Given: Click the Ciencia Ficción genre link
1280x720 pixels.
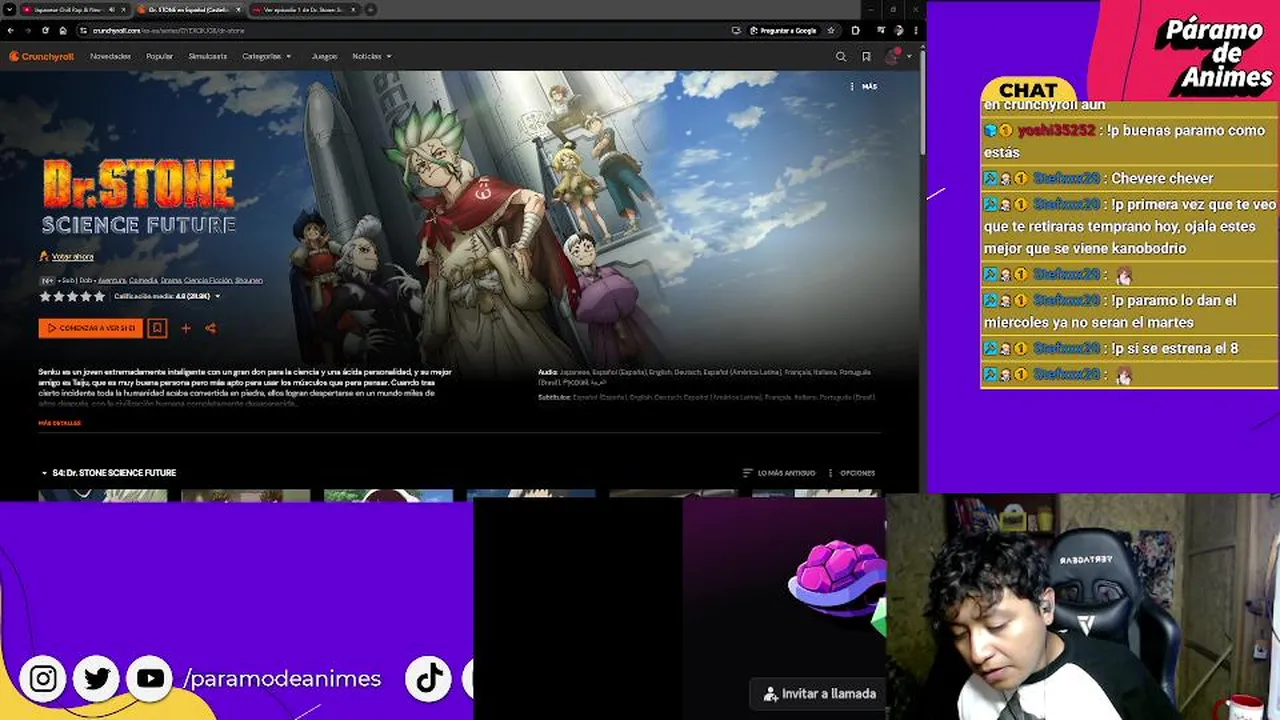Looking at the screenshot, I should (x=208, y=281).
